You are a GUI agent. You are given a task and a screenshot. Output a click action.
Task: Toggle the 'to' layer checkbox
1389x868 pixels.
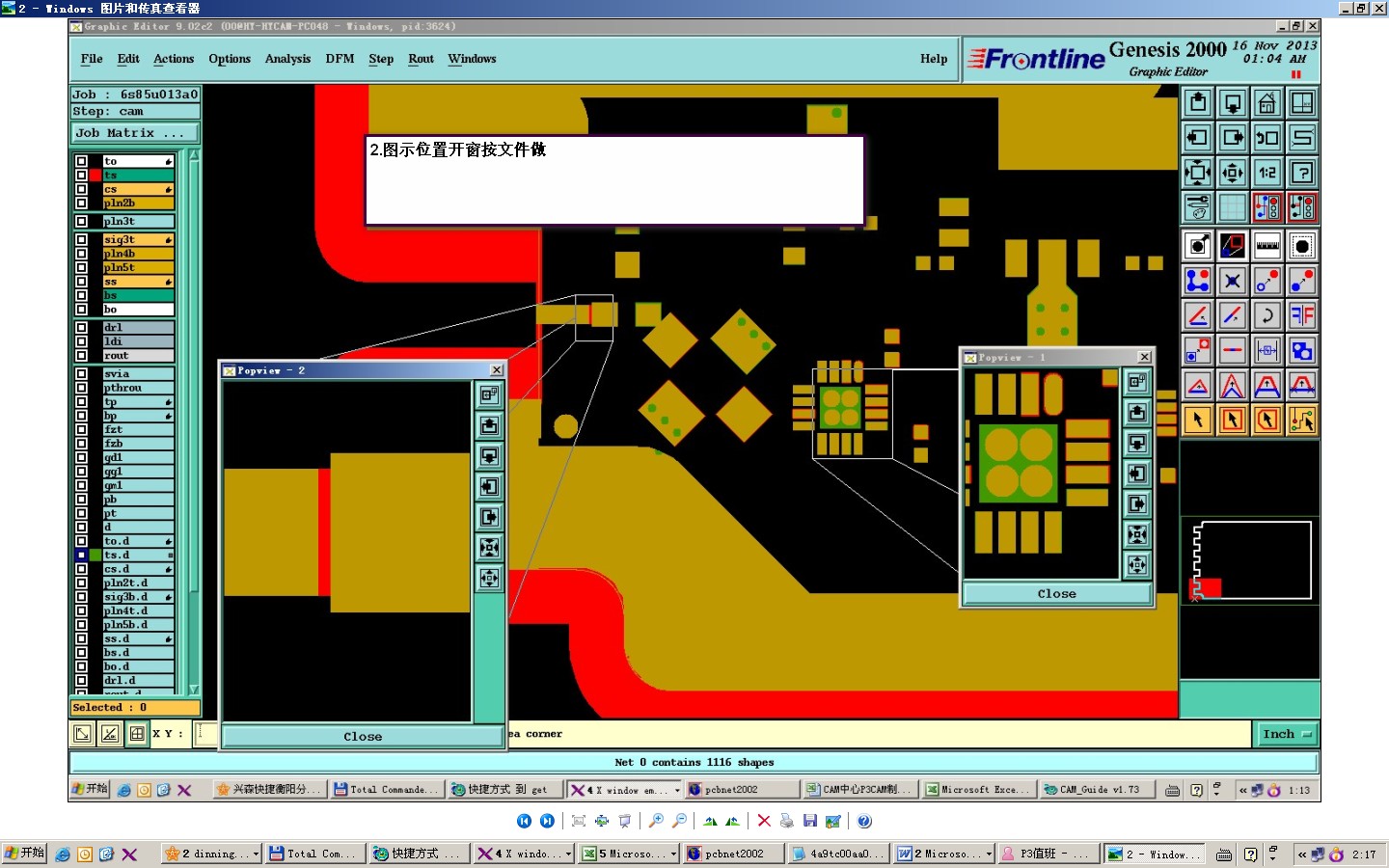click(81, 161)
